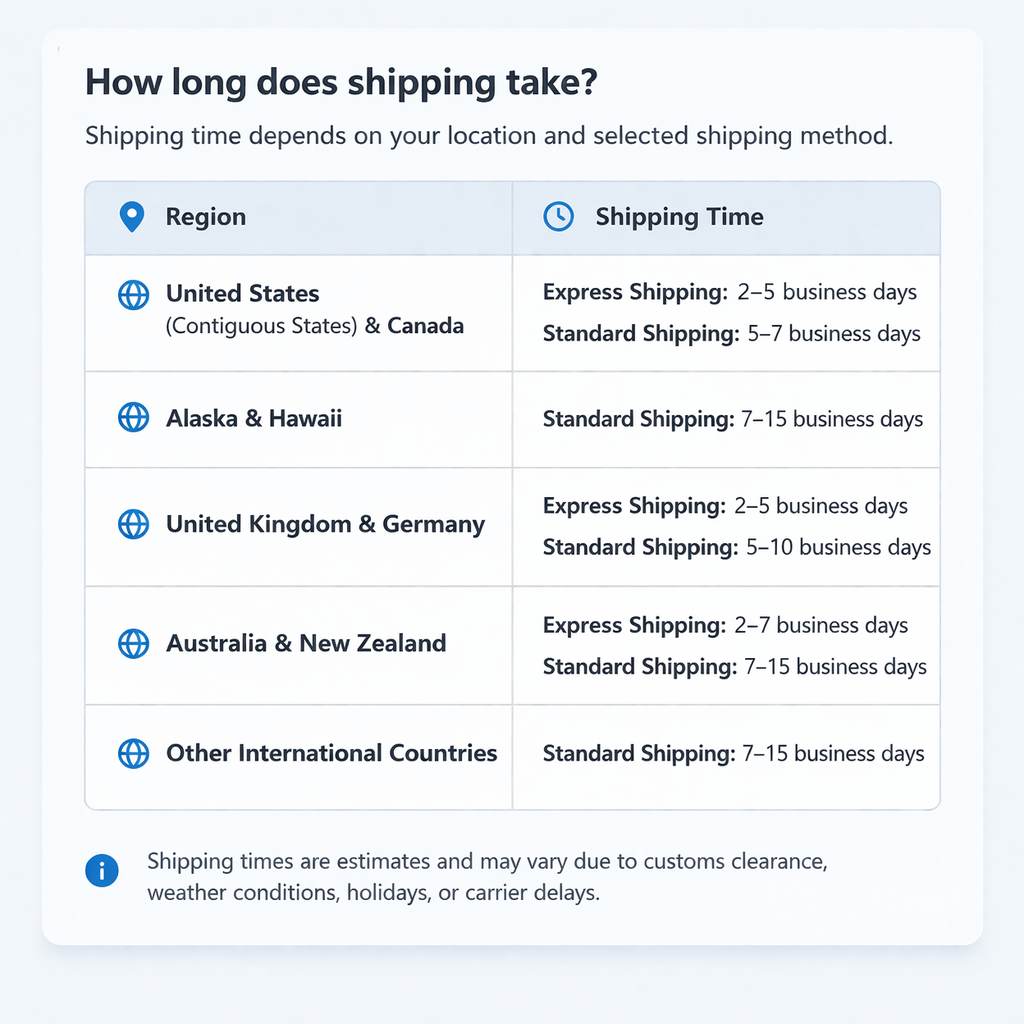Click the blue info icon near the footnote

click(x=102, y=871)
